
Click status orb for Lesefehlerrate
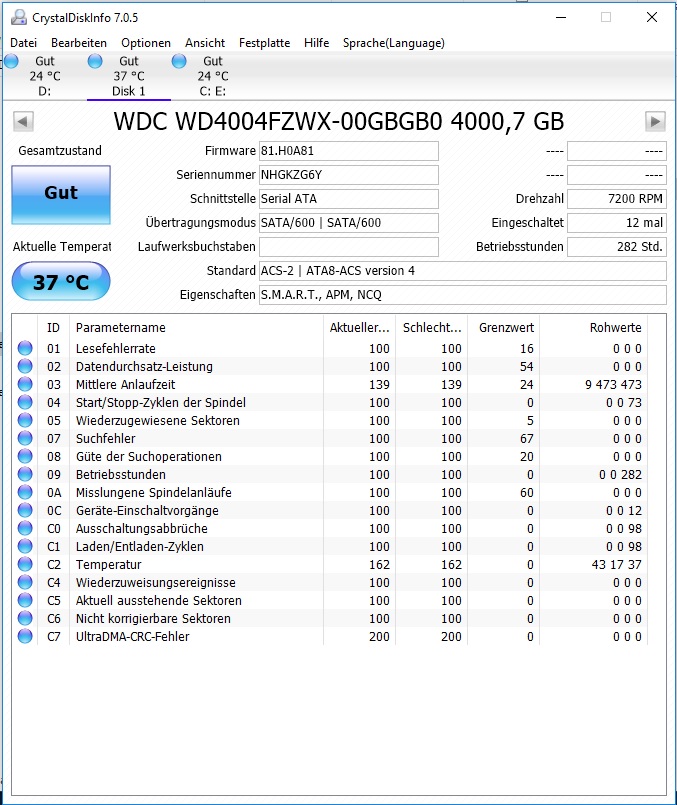25,348
